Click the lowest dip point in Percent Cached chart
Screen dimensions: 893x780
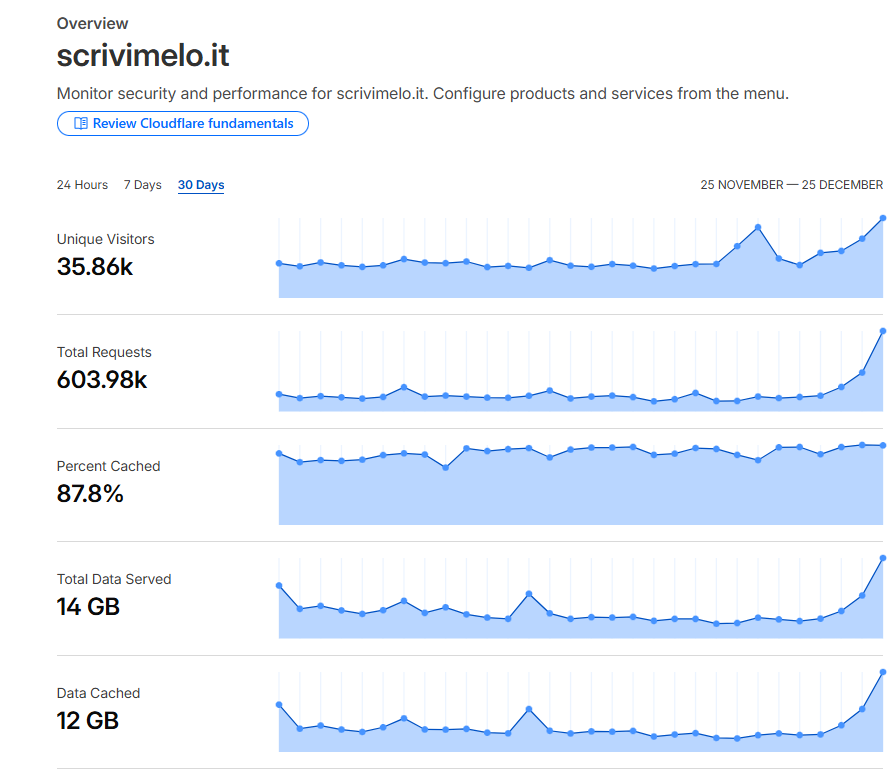coord(445,467)
